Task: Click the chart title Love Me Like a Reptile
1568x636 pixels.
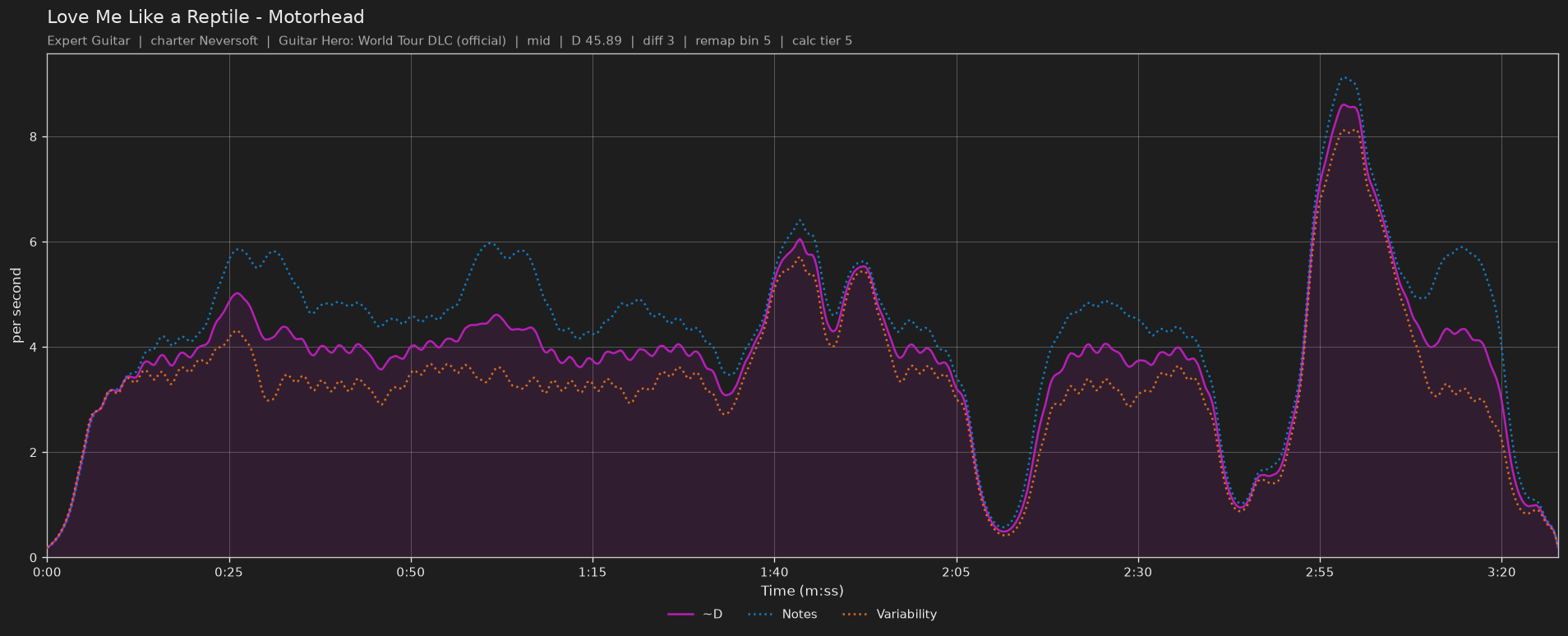Action: (205, 17)
